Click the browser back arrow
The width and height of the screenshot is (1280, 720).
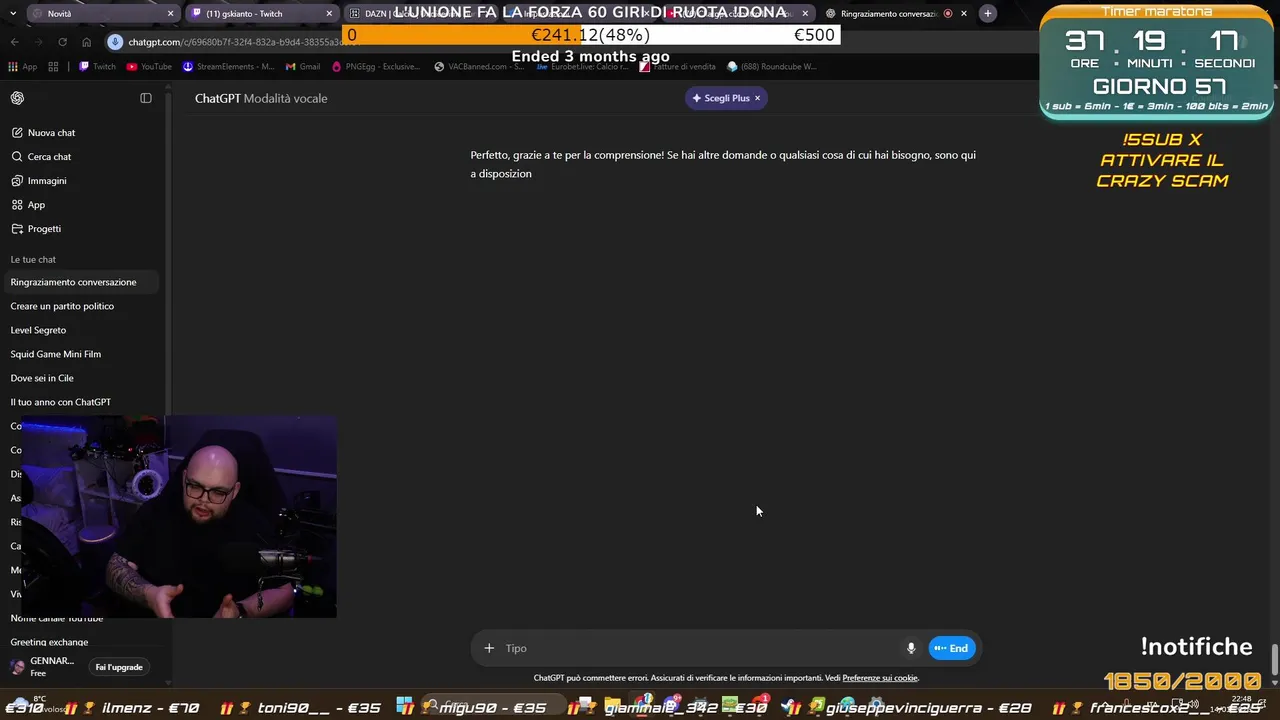click(14, 42)
